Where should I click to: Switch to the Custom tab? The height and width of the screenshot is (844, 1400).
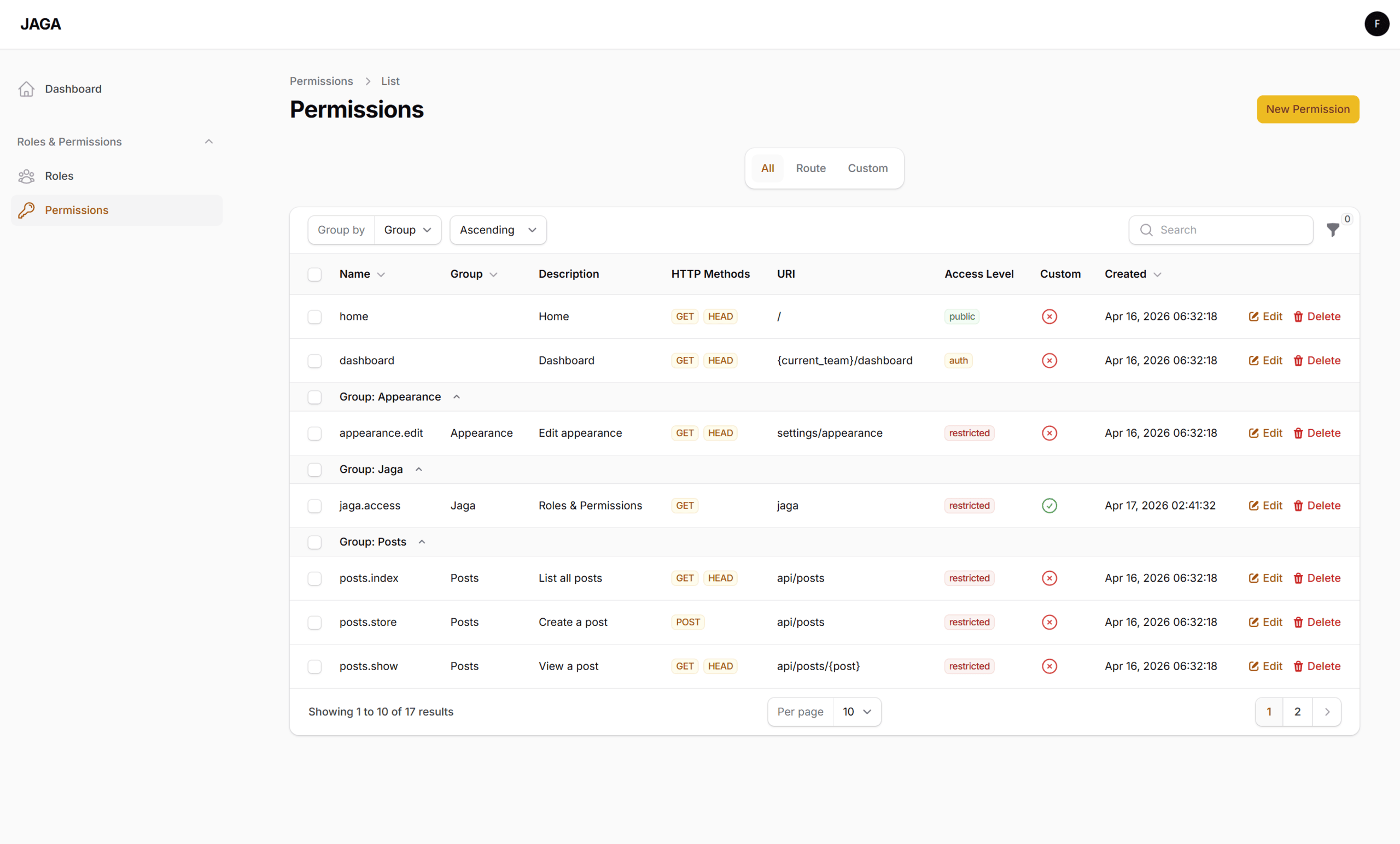867,168
